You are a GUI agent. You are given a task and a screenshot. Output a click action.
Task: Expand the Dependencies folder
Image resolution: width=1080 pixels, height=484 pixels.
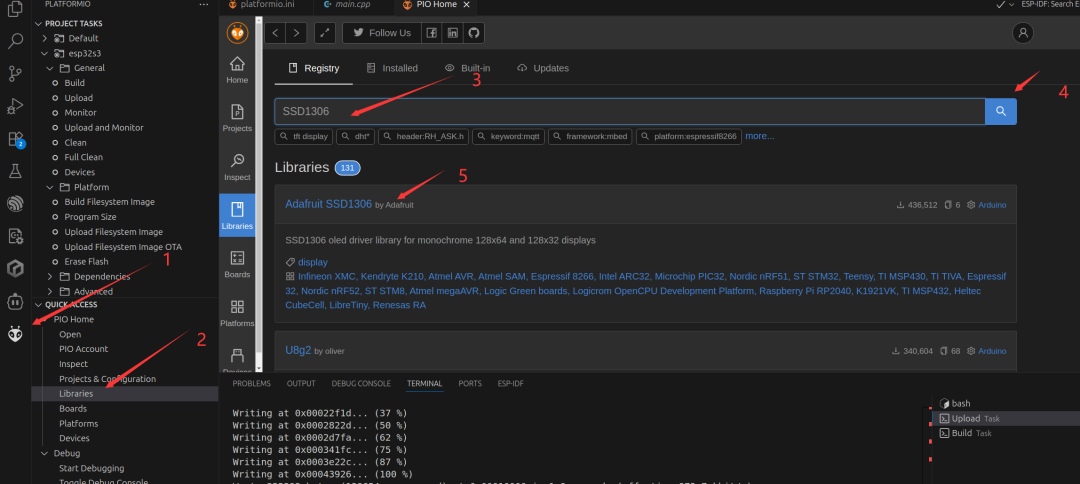pyautogui.click(x=50, y=277)
